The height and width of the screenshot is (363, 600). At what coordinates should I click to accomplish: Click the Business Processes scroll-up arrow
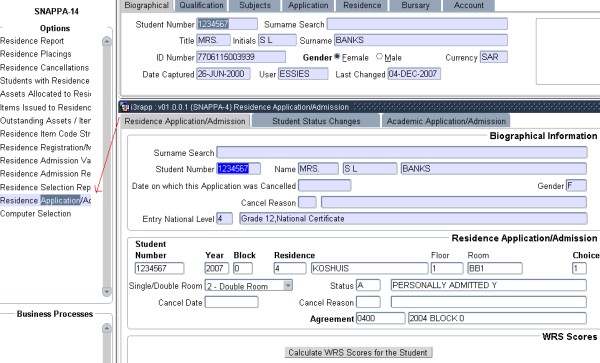point(107,328)
